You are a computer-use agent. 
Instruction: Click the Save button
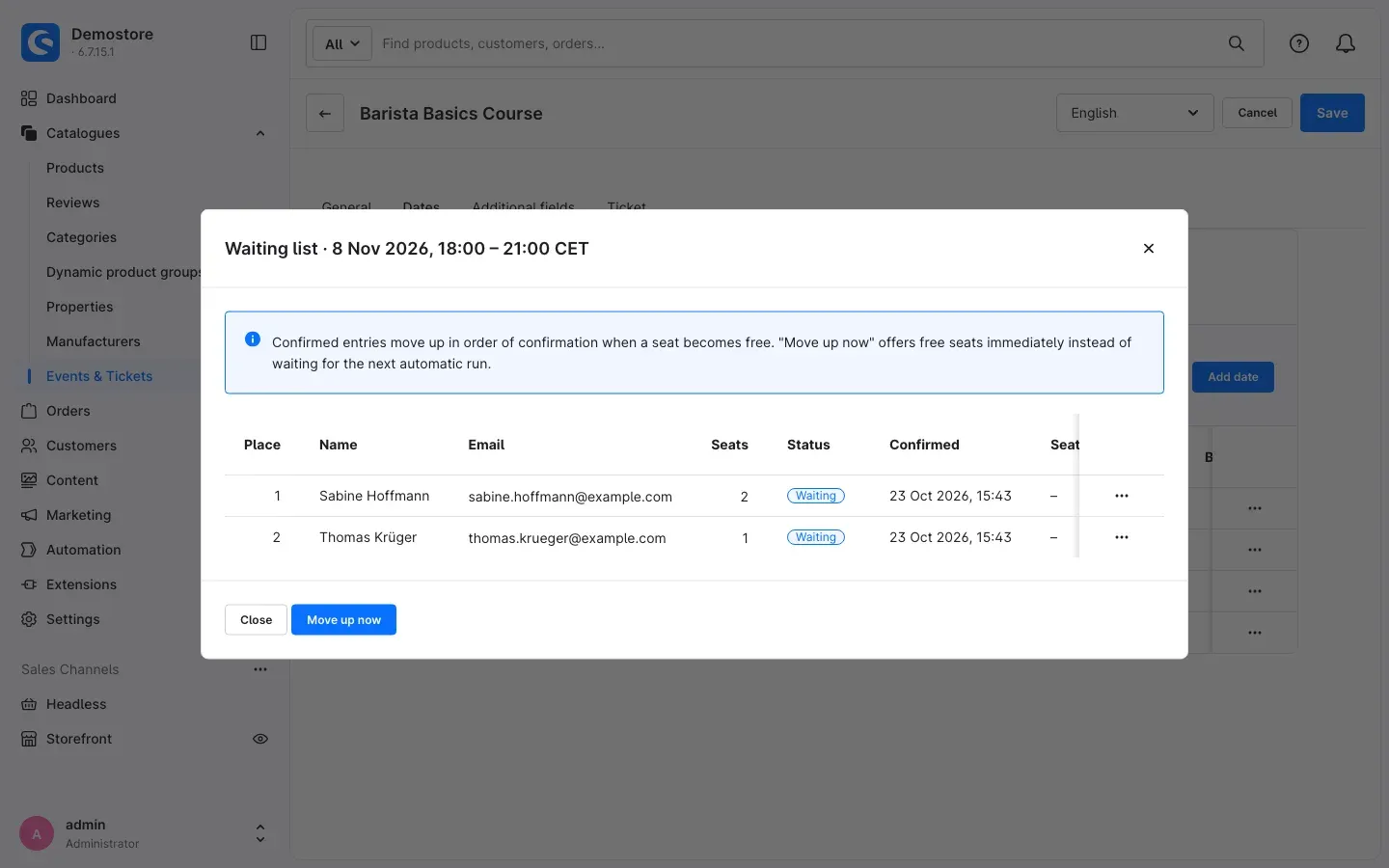[x=1332, y=113]
